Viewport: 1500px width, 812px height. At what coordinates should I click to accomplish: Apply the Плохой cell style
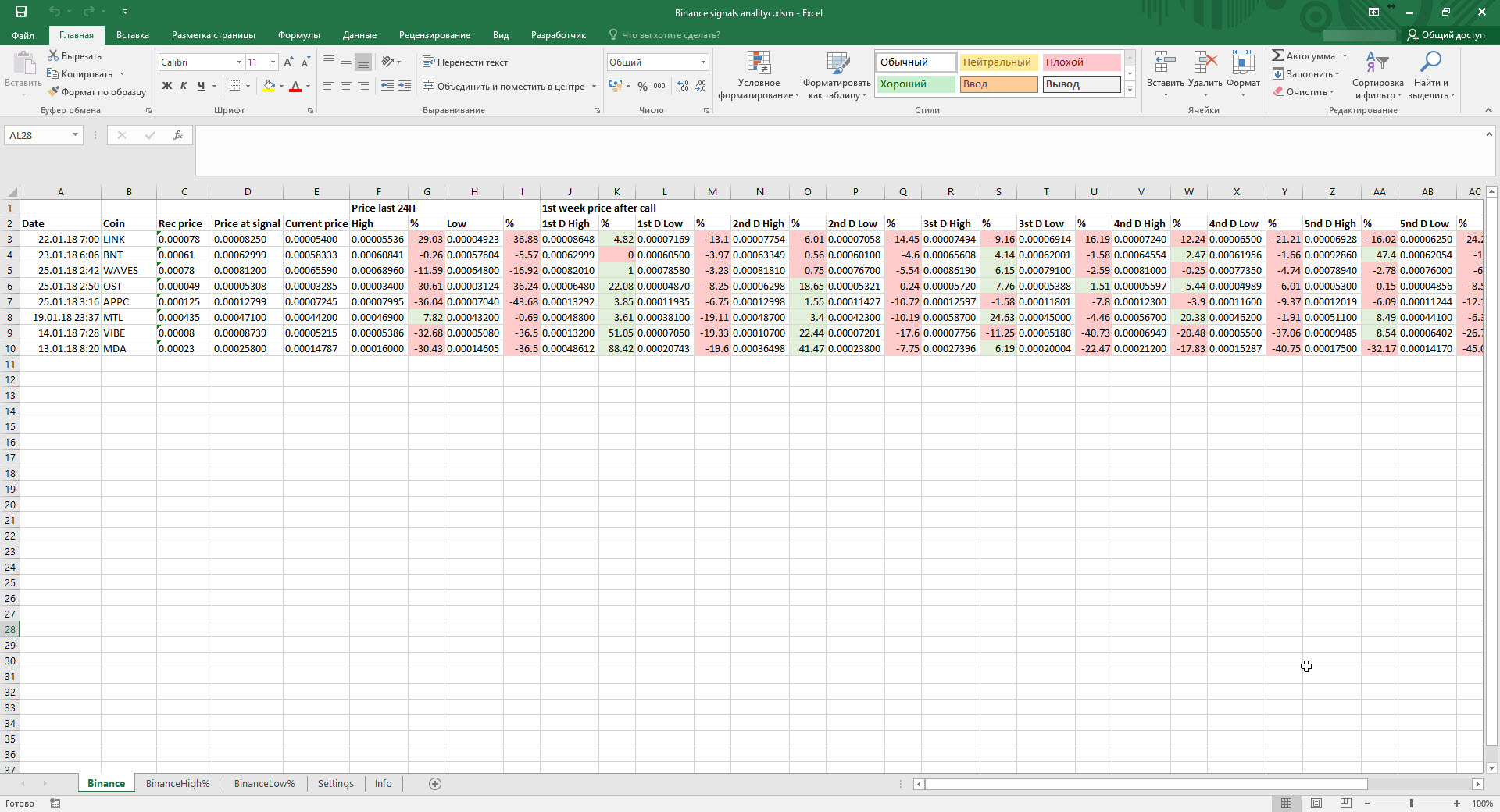tap(1081, 62)
